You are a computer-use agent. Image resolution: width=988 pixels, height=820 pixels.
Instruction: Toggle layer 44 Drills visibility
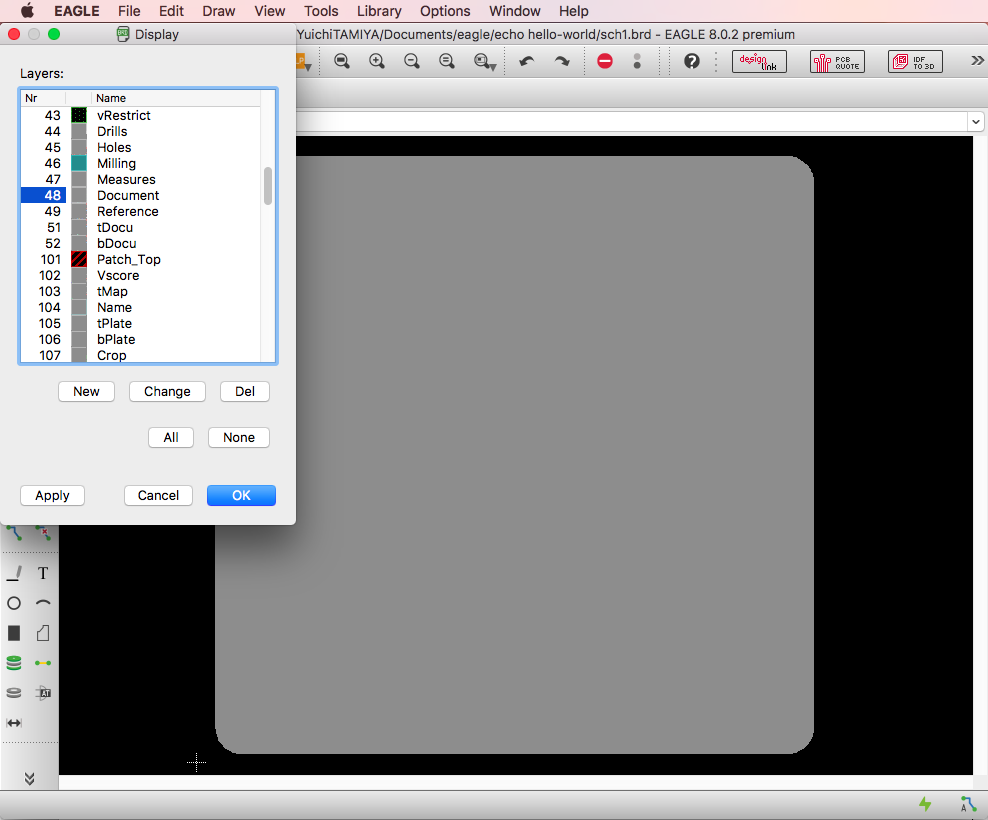43,131
